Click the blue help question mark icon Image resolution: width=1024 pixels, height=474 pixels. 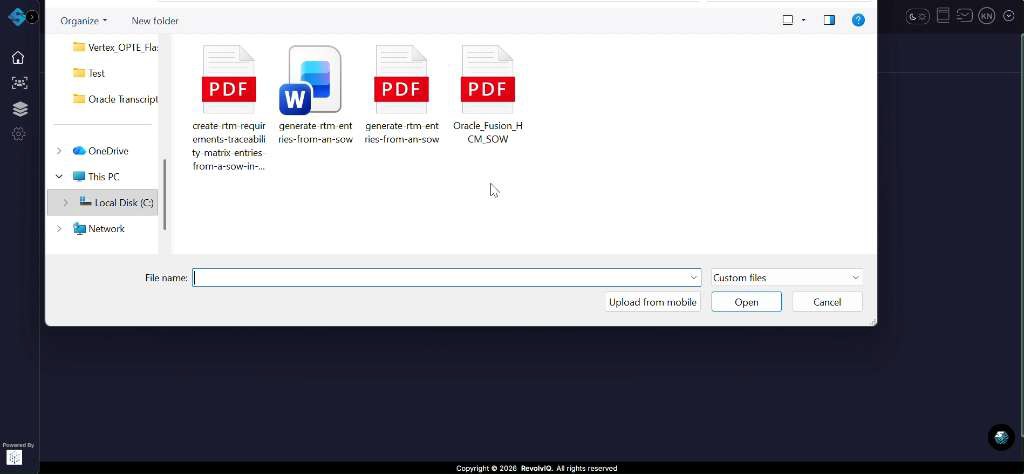[858, 20]
